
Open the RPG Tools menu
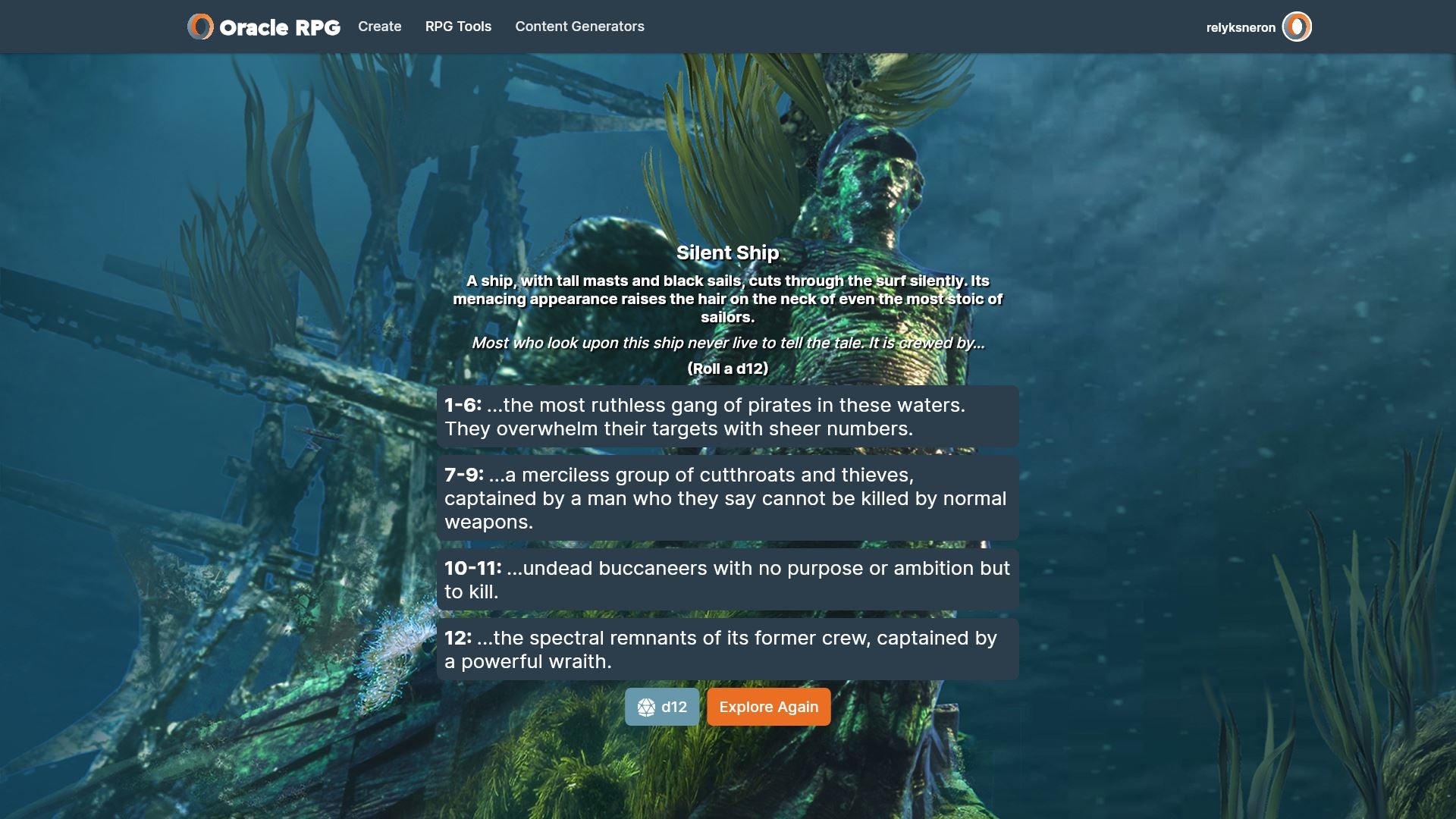tap(458, 27)
